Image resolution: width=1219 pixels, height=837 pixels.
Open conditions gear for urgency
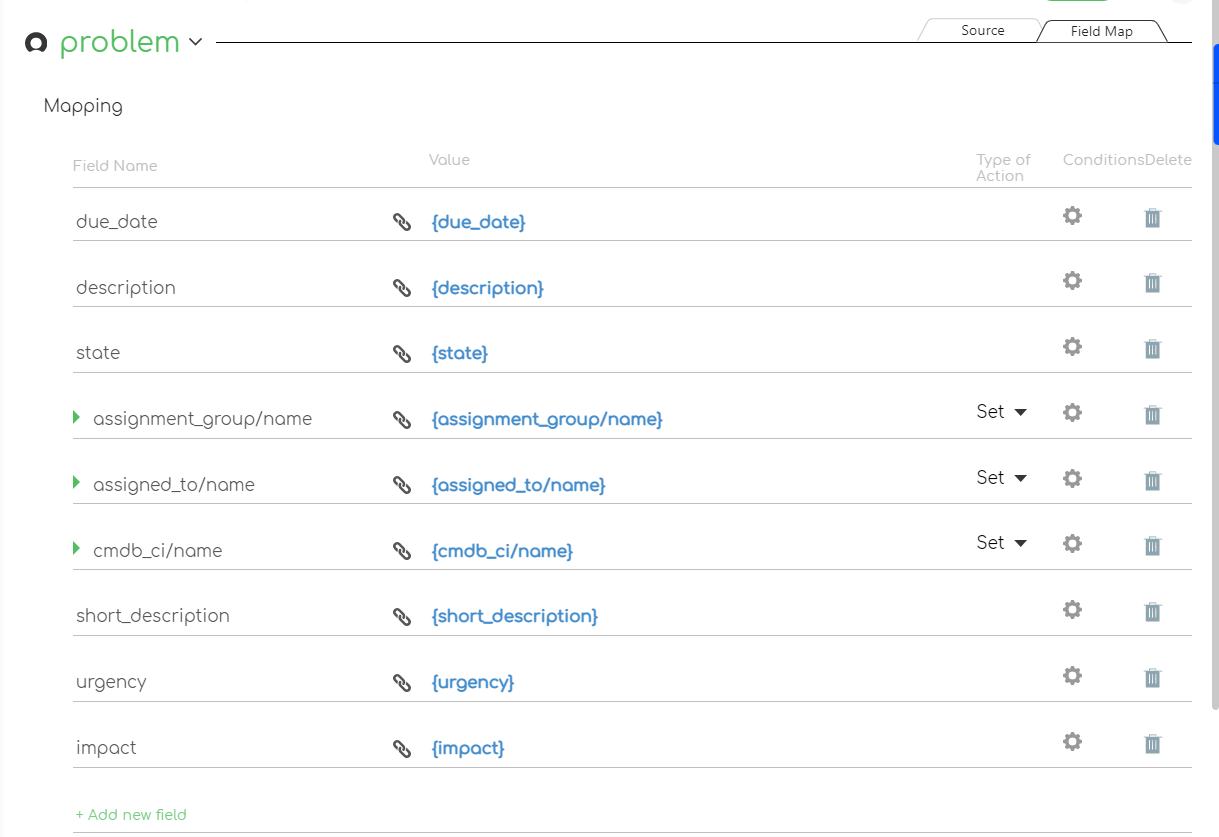tap(1072, 675)
